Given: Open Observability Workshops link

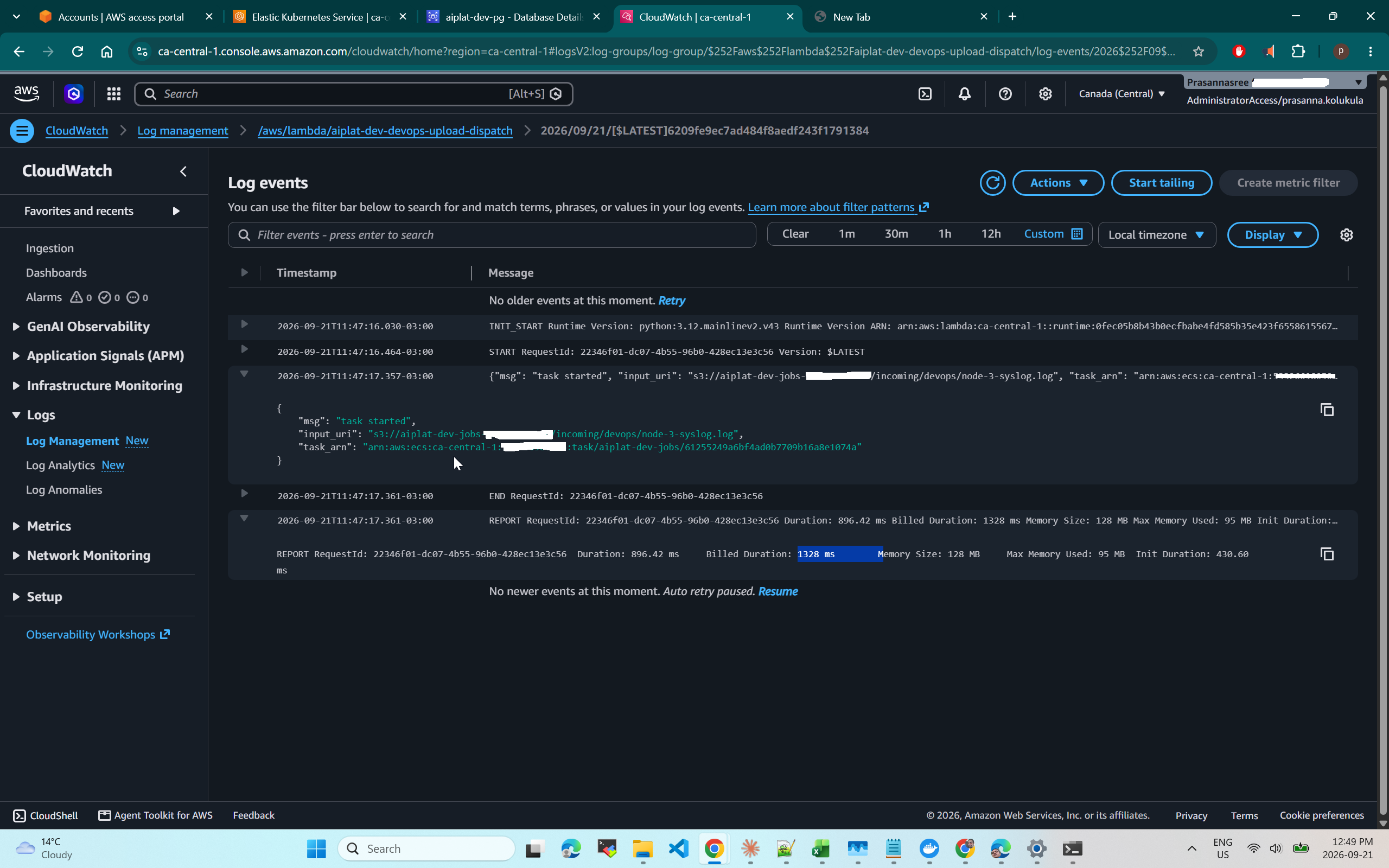Looking at the screenshot, I should tap(98, 634).
